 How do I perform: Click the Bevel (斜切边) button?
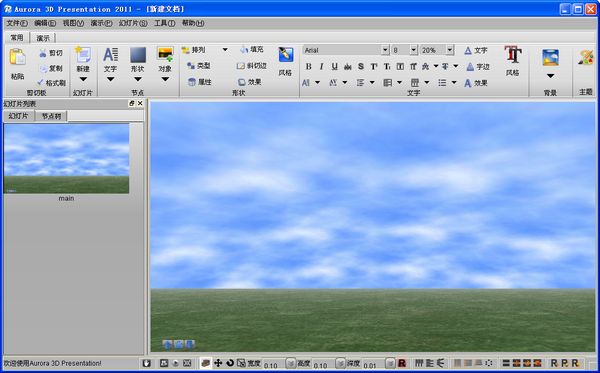251,66
